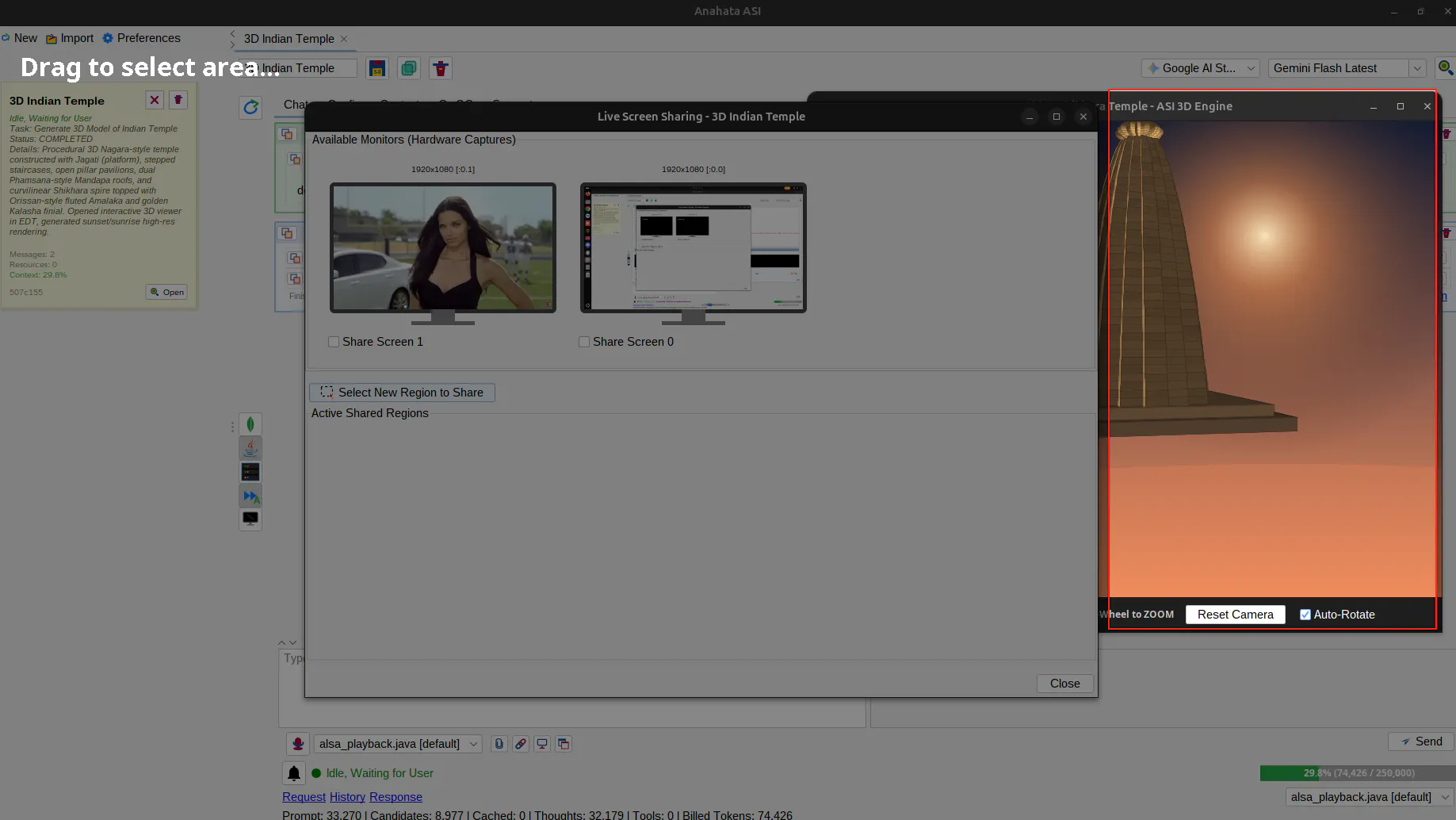
Task: Open the alsa_playback.java dropdown beside microphone
Action: tap(398, 744)
